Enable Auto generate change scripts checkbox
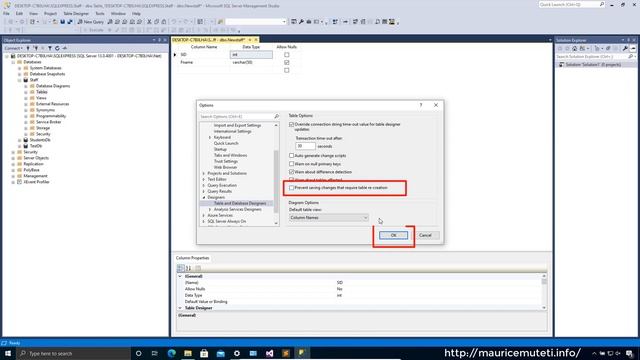Image resolution: width=640 pixels, height=360 pixels. point(291,156)
